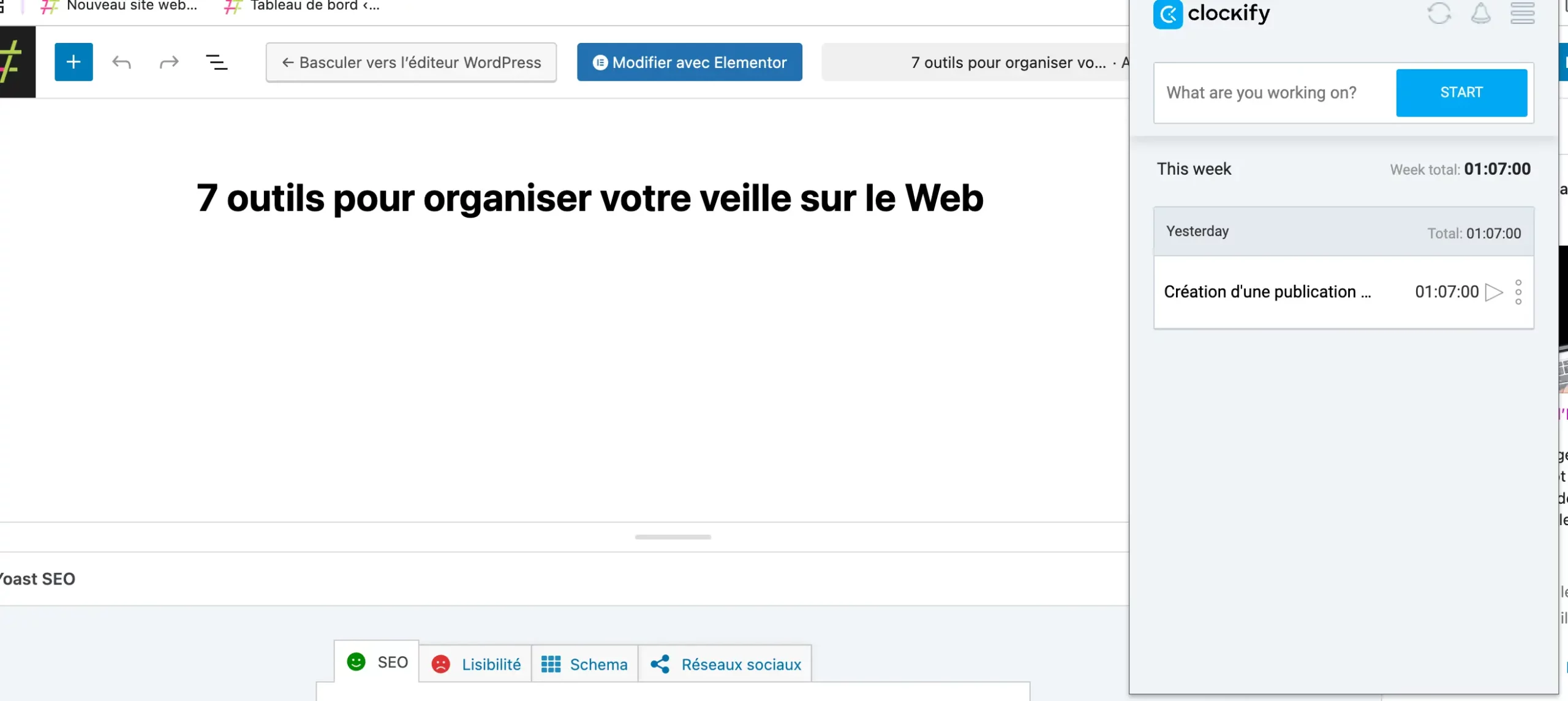
Task: Select the Réseaux sociaux tab
Action: tap(725, 664)
